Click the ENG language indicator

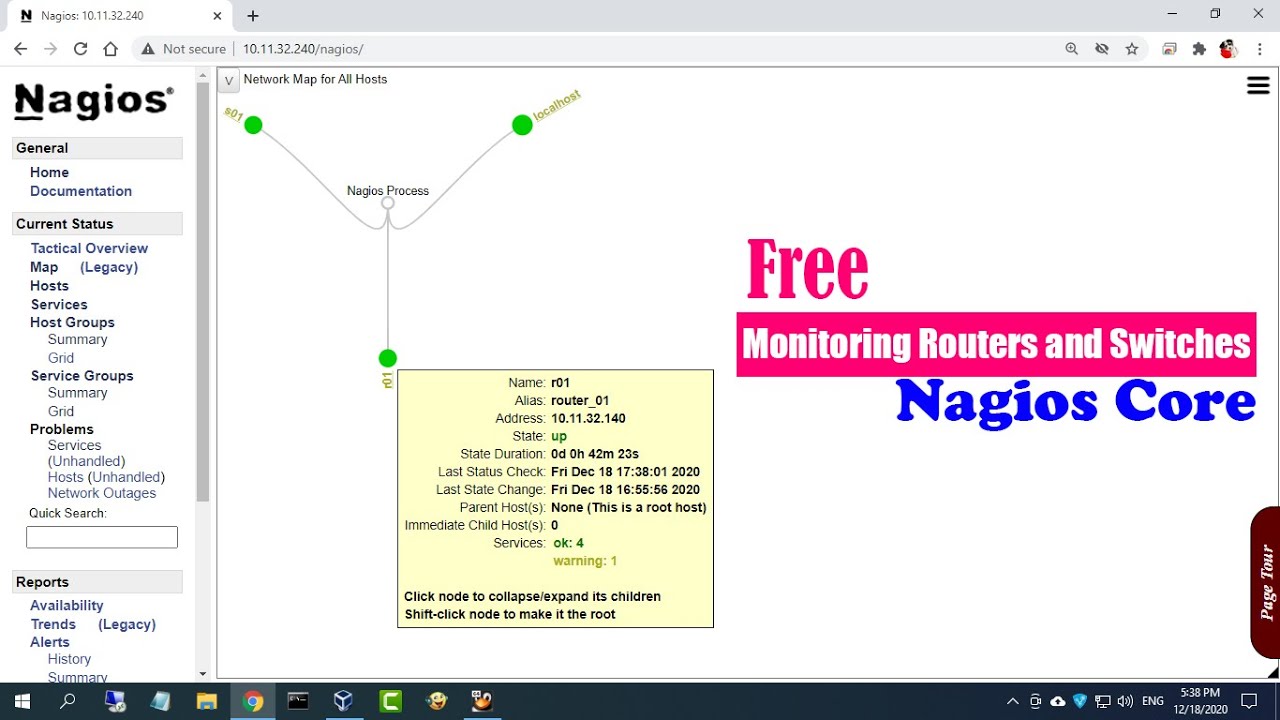coord(1153,701)
